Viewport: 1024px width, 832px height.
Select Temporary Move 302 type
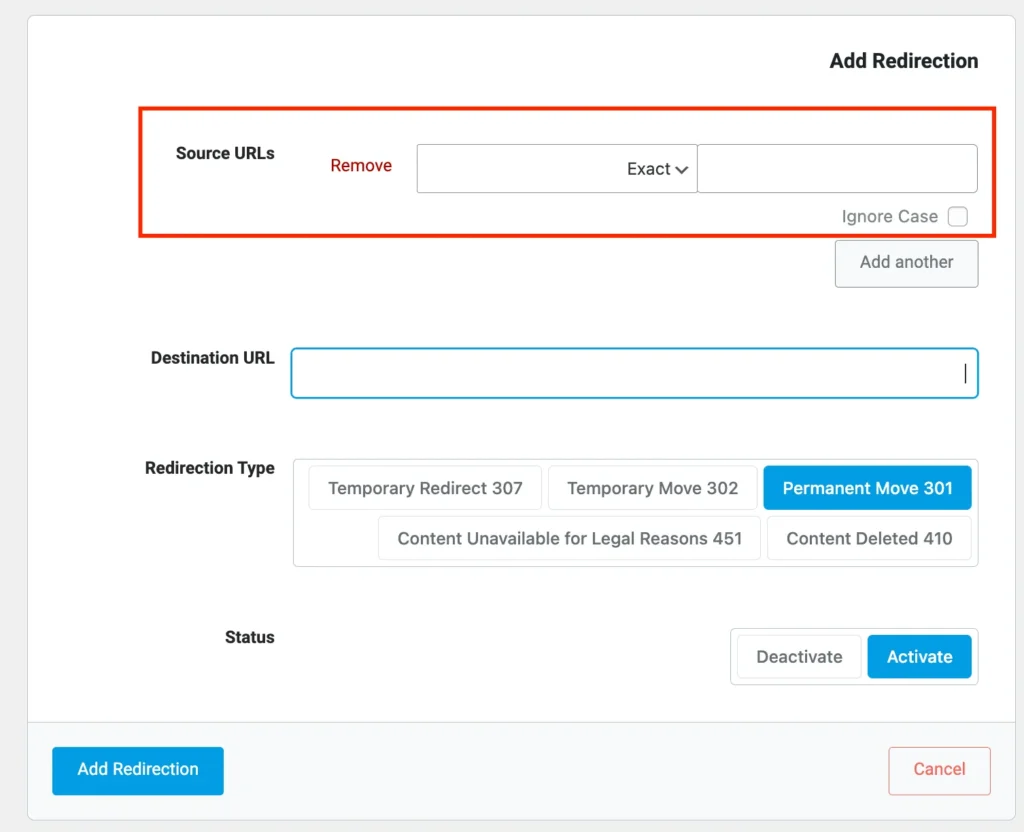652,488
